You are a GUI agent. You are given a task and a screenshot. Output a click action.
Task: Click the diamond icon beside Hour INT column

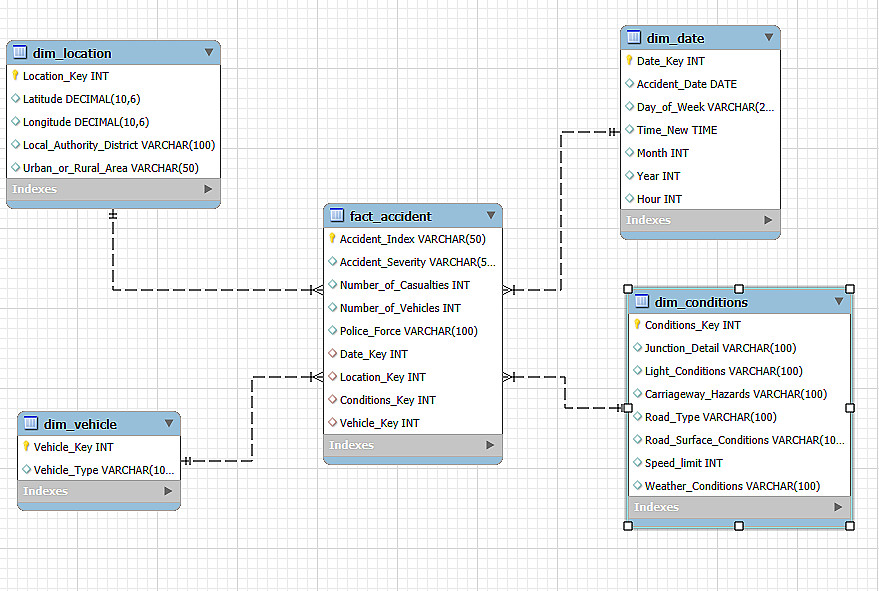[630, 198]
